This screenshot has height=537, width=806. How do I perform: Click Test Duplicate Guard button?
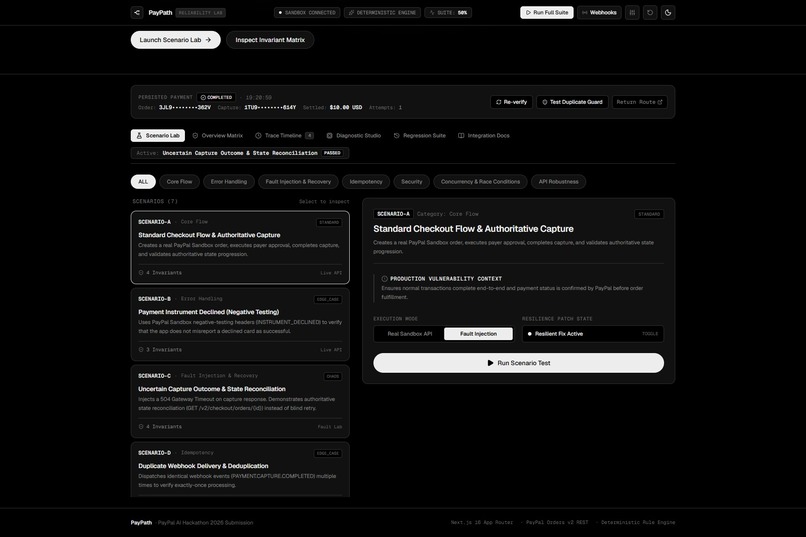572,102
